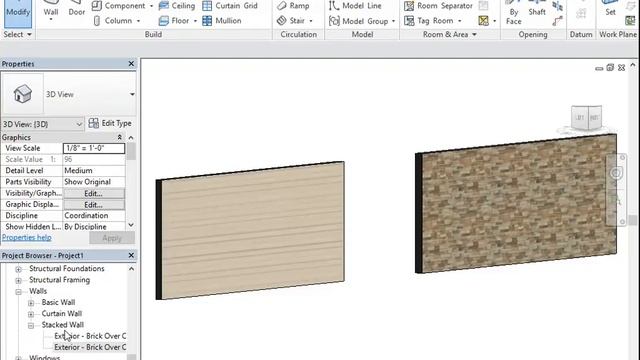Collapse the Walls tree node
This screenshot has width=640, height=360.
tap(18, 292)
